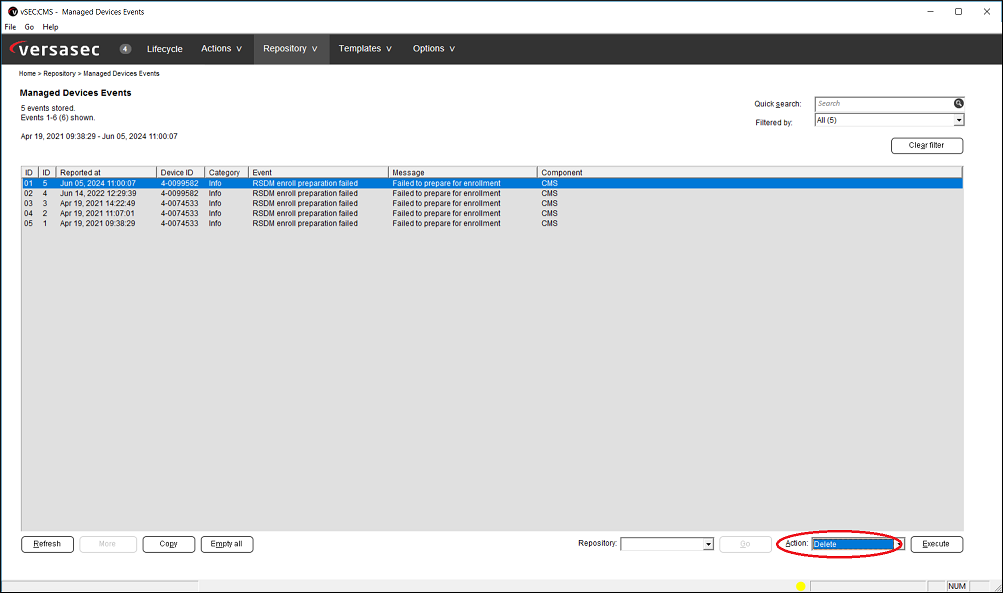Select event row Apr 19, 2021 11:07:01

(492, 214)
